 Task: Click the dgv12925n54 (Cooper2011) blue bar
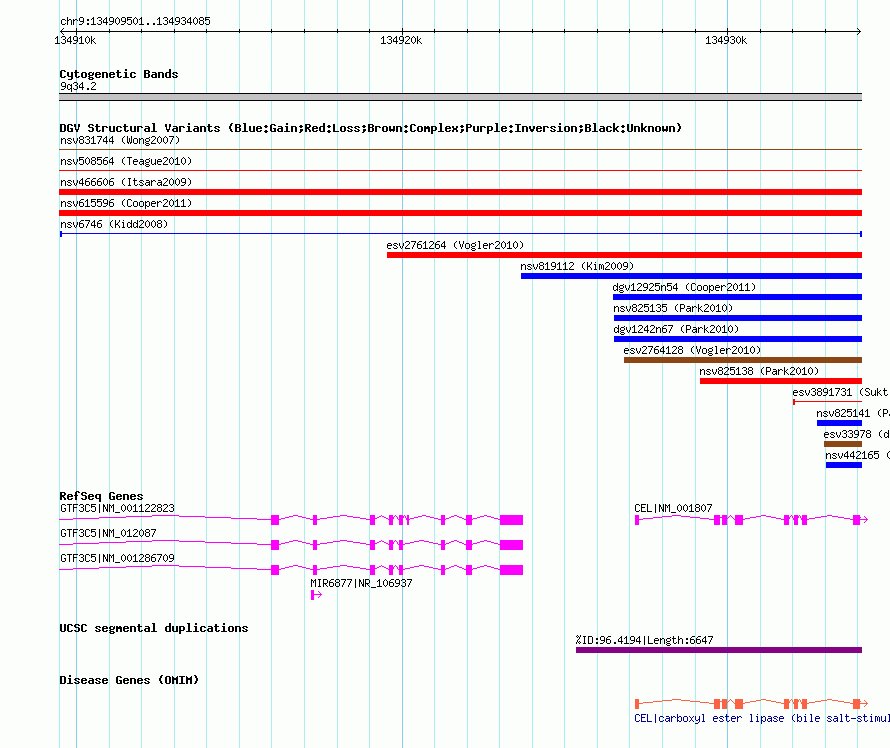click(737, 297)
